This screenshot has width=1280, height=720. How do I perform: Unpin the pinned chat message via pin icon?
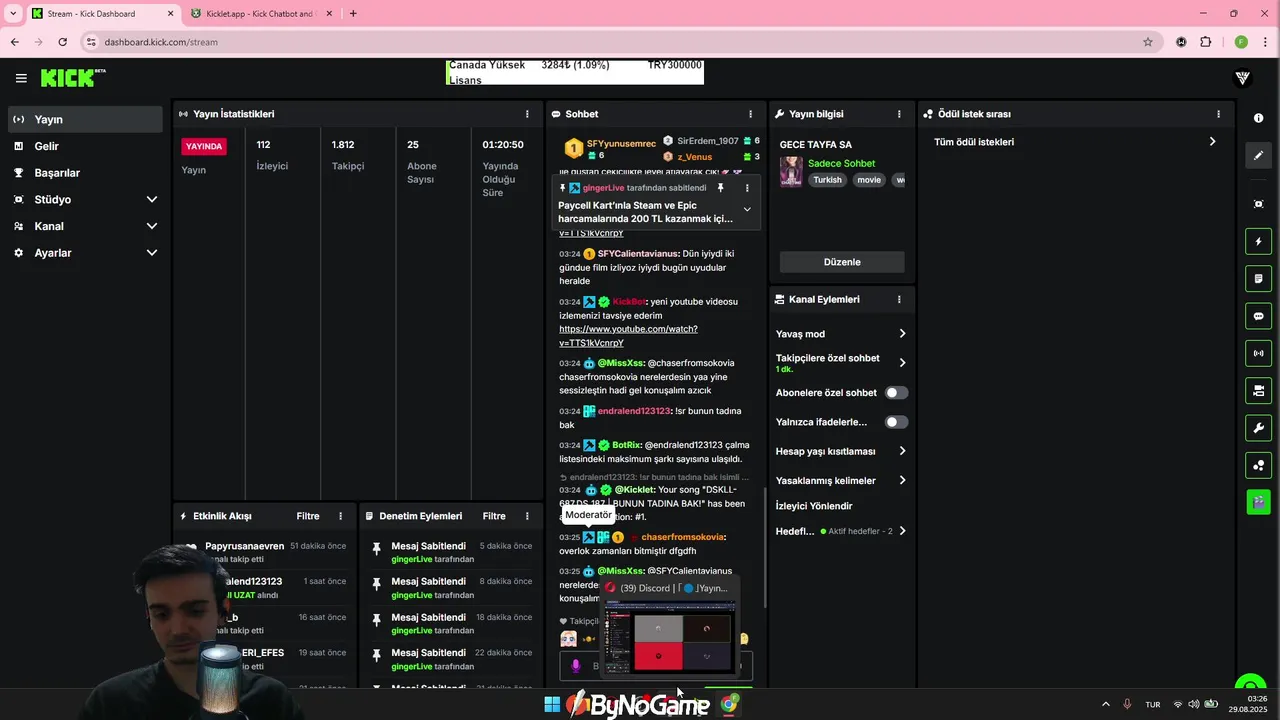click(720, 188)
